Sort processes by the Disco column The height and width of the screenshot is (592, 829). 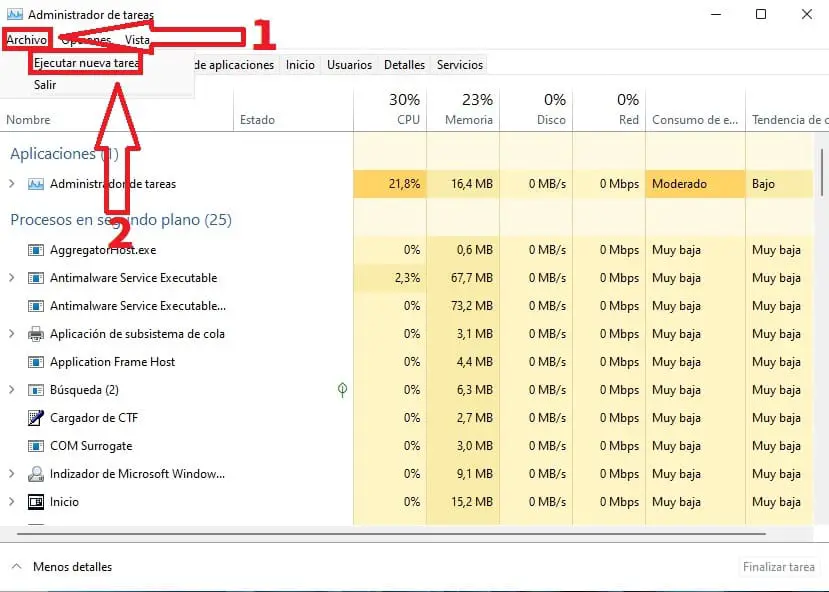point(536,109)
